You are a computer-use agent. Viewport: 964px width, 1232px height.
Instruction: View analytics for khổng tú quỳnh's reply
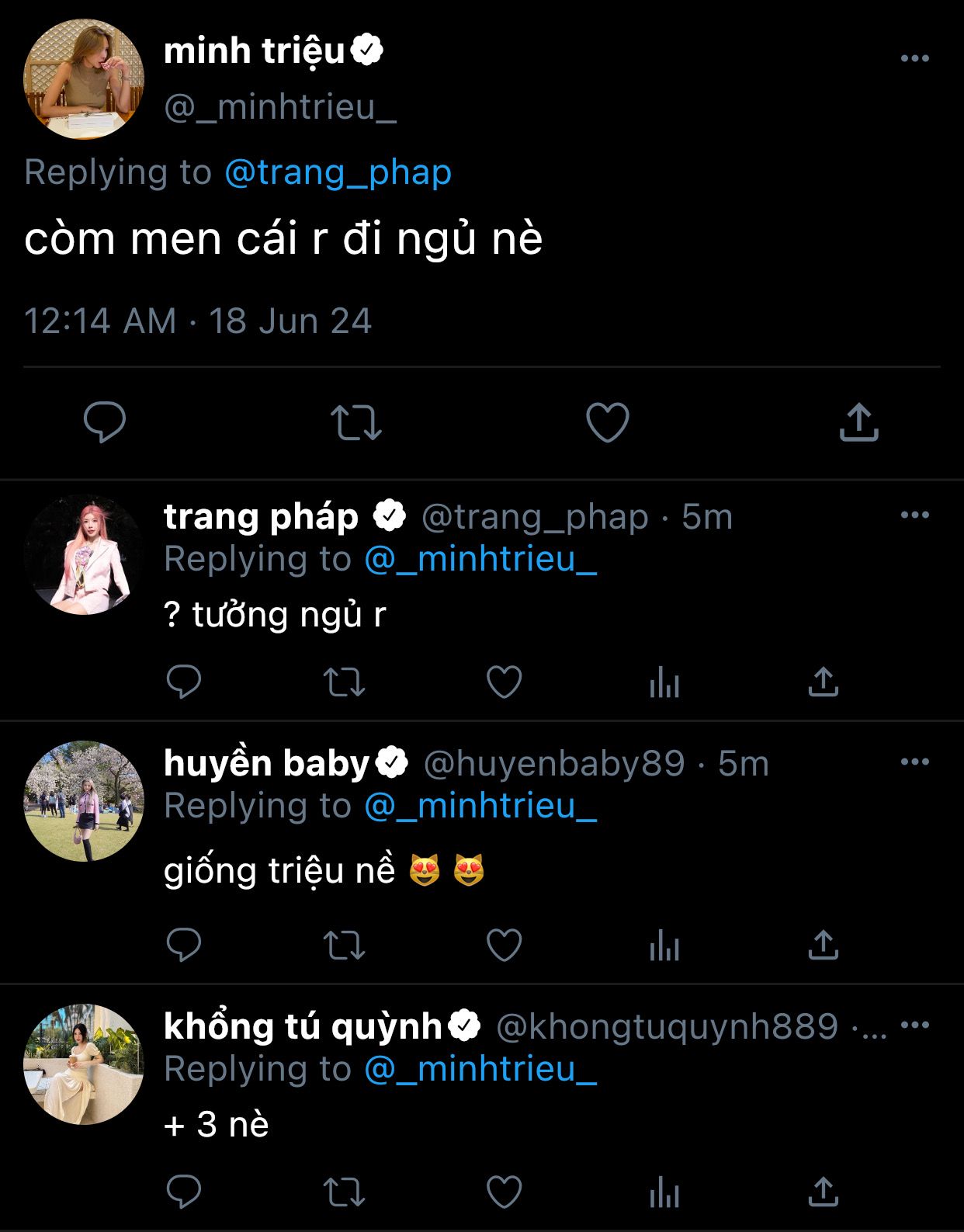pos(664,1193)
